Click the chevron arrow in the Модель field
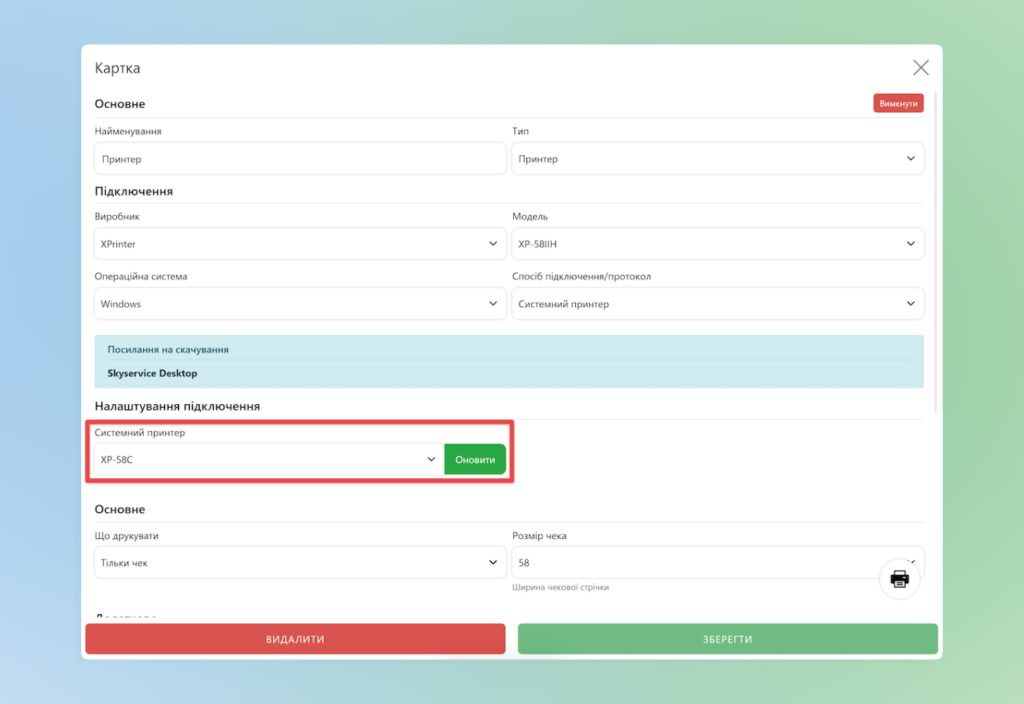This screenshot has height=704, width=1024. (910, 243)
